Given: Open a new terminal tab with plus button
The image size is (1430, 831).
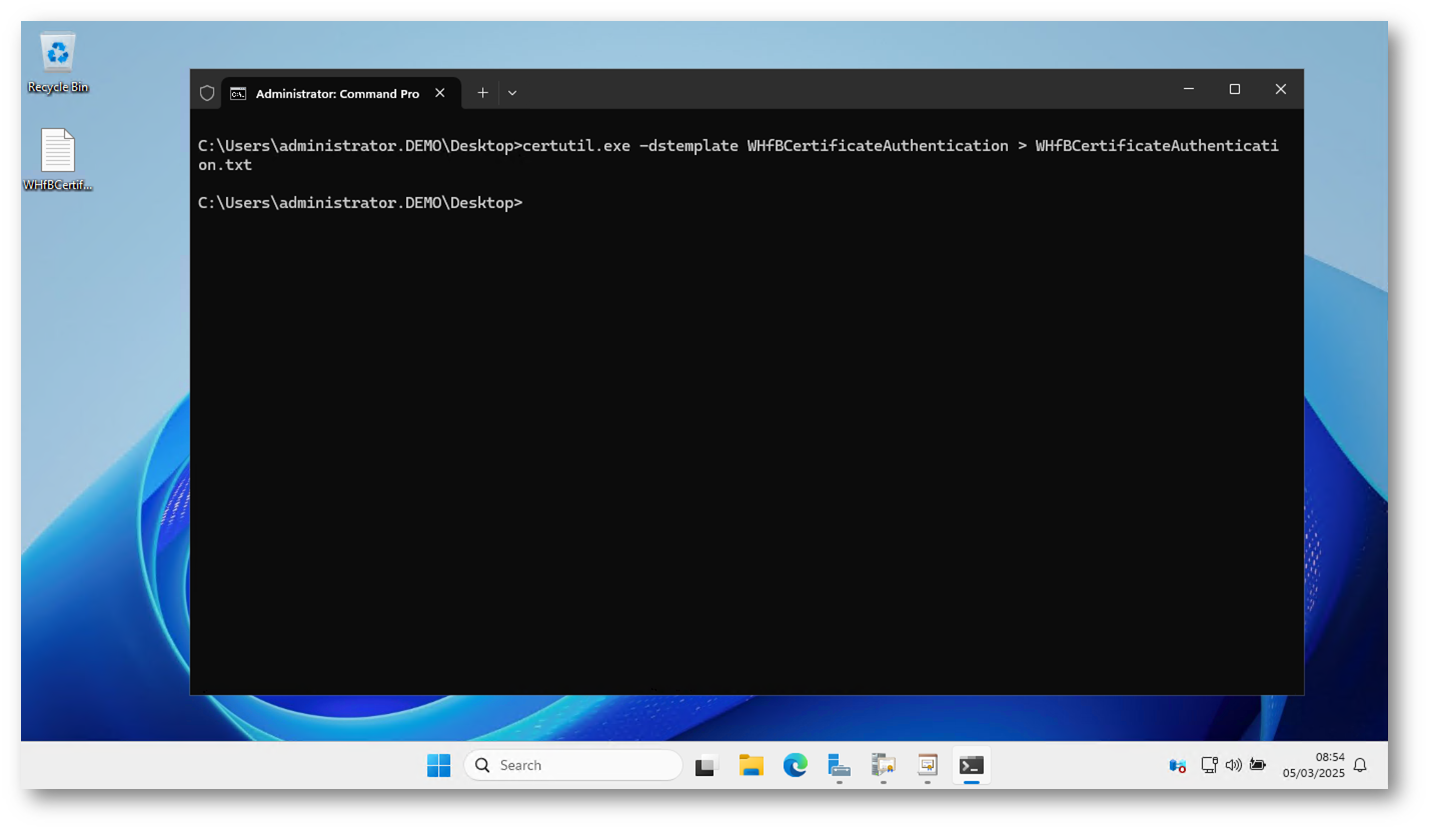Looking at the screenshot, I should coord(482,93).
